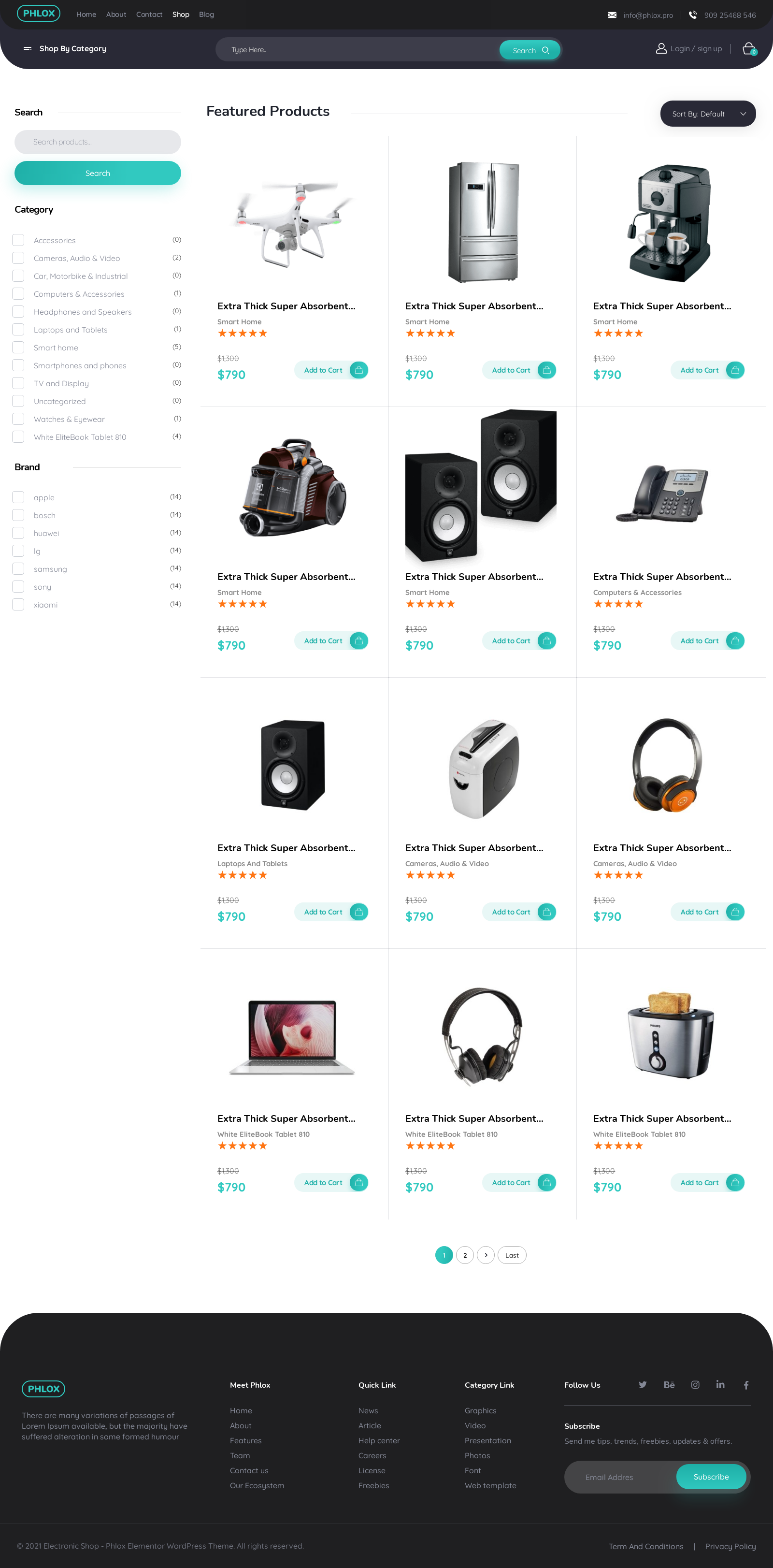Tick the samsung brand checkbox

[18, 568]
